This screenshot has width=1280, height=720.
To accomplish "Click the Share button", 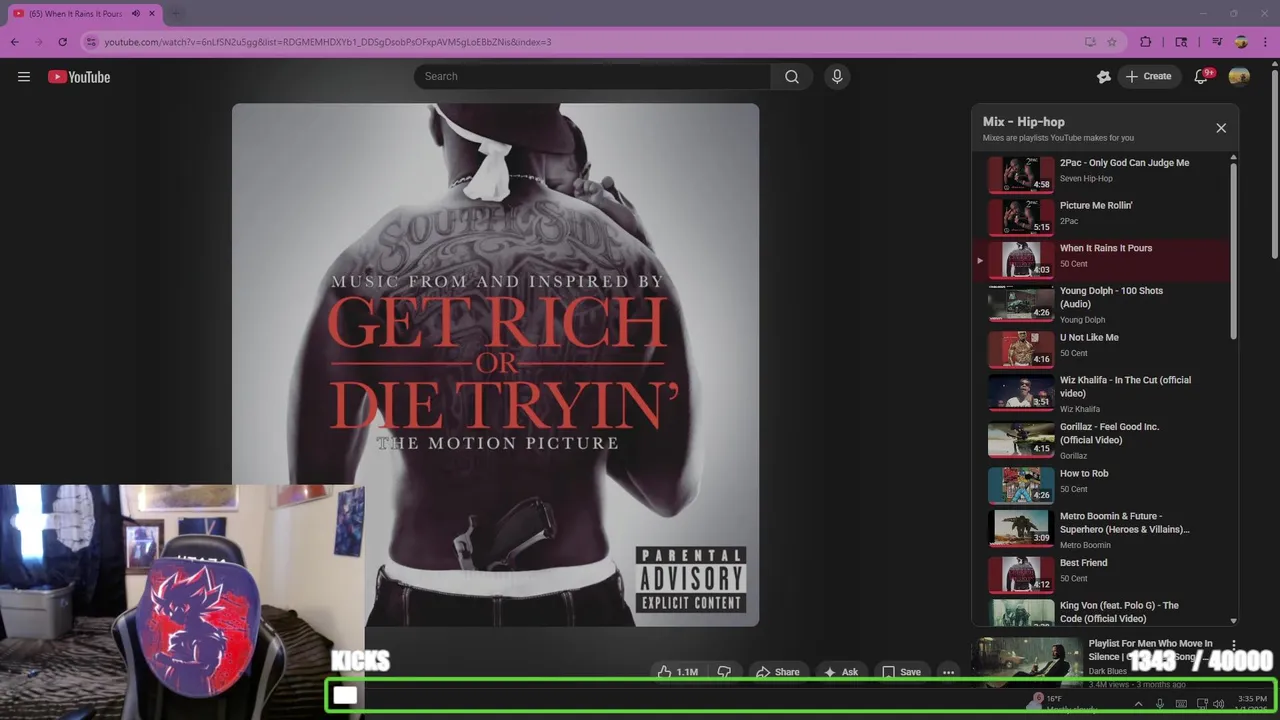I will tap(777, 672).
